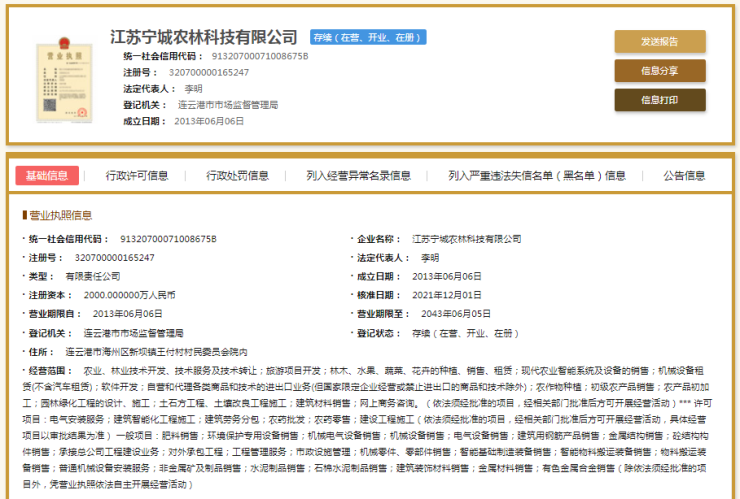Click the company title 江苏宁城农林科技有限公司
Viewport: 740px width, 499px height.
204,37
